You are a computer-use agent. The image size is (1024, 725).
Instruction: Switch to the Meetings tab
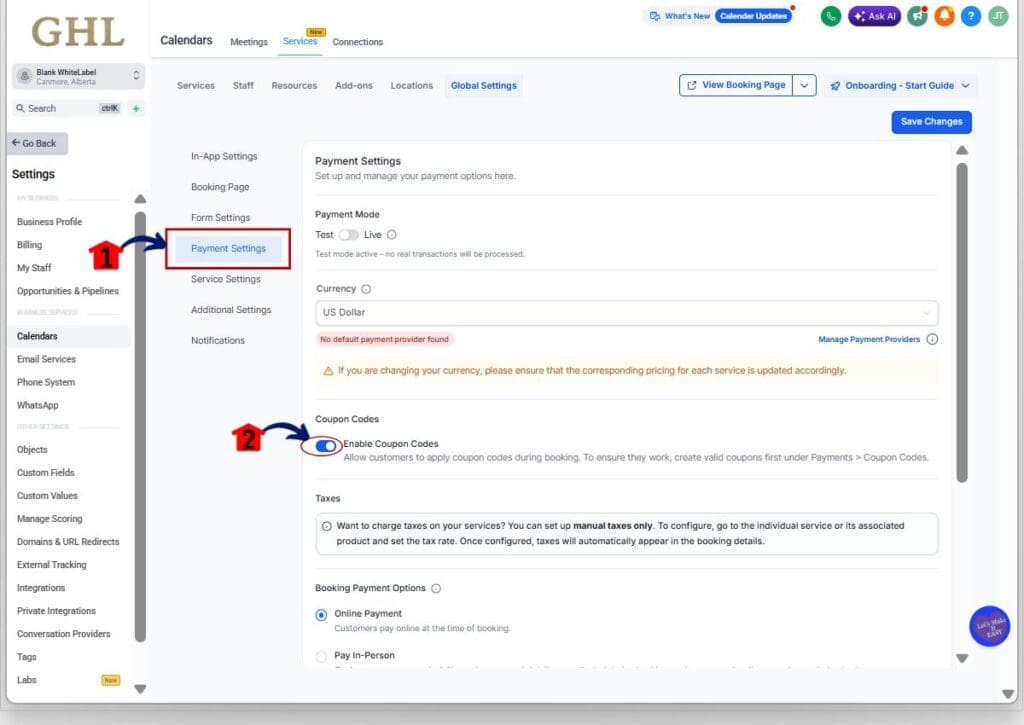[249, 42]
